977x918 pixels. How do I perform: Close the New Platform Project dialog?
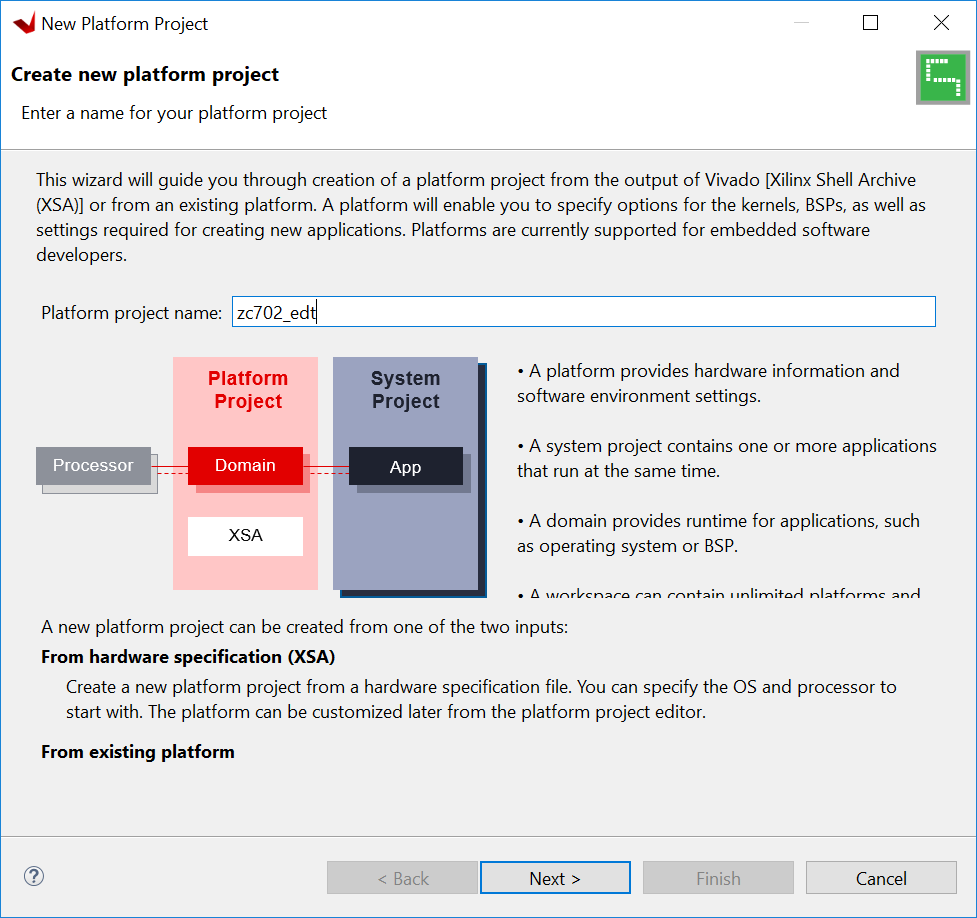(x=941, y=23)
